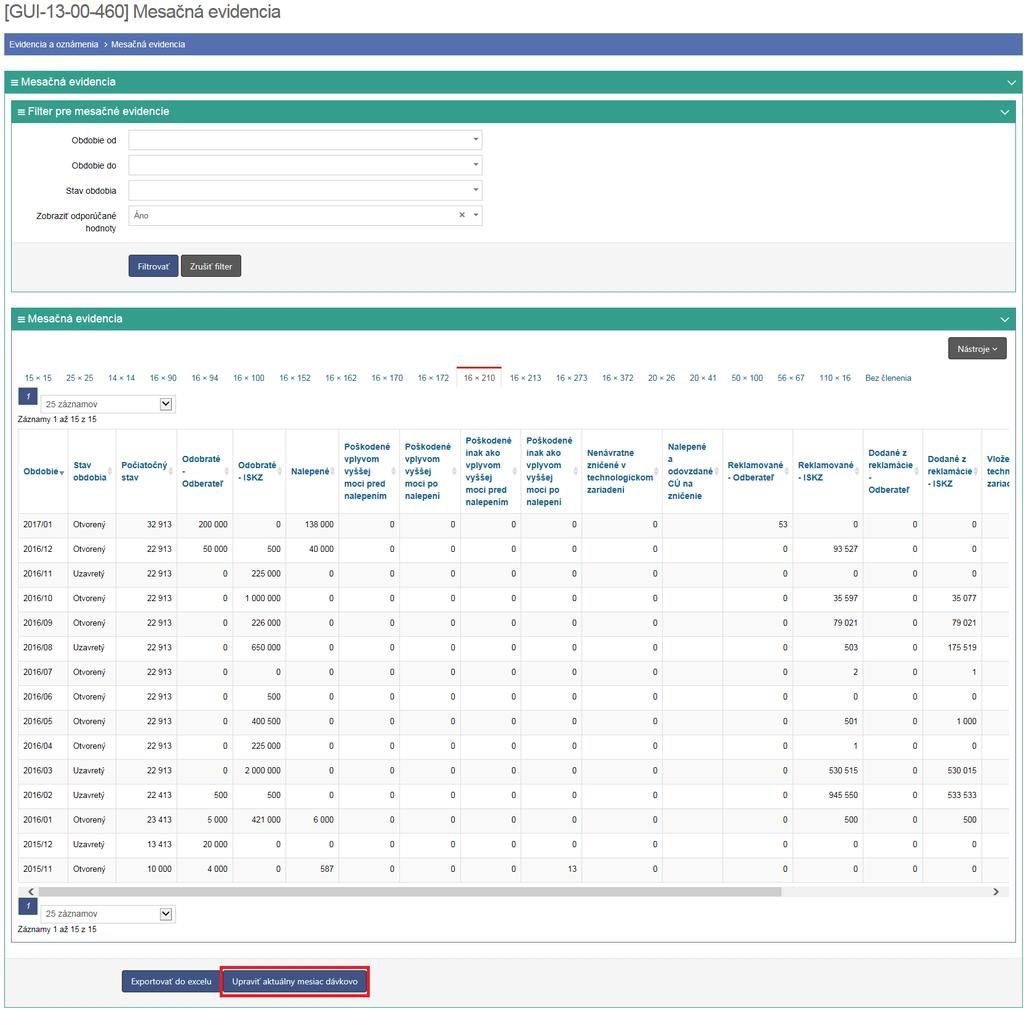Sort table by Nalepené column

[312, 472]
